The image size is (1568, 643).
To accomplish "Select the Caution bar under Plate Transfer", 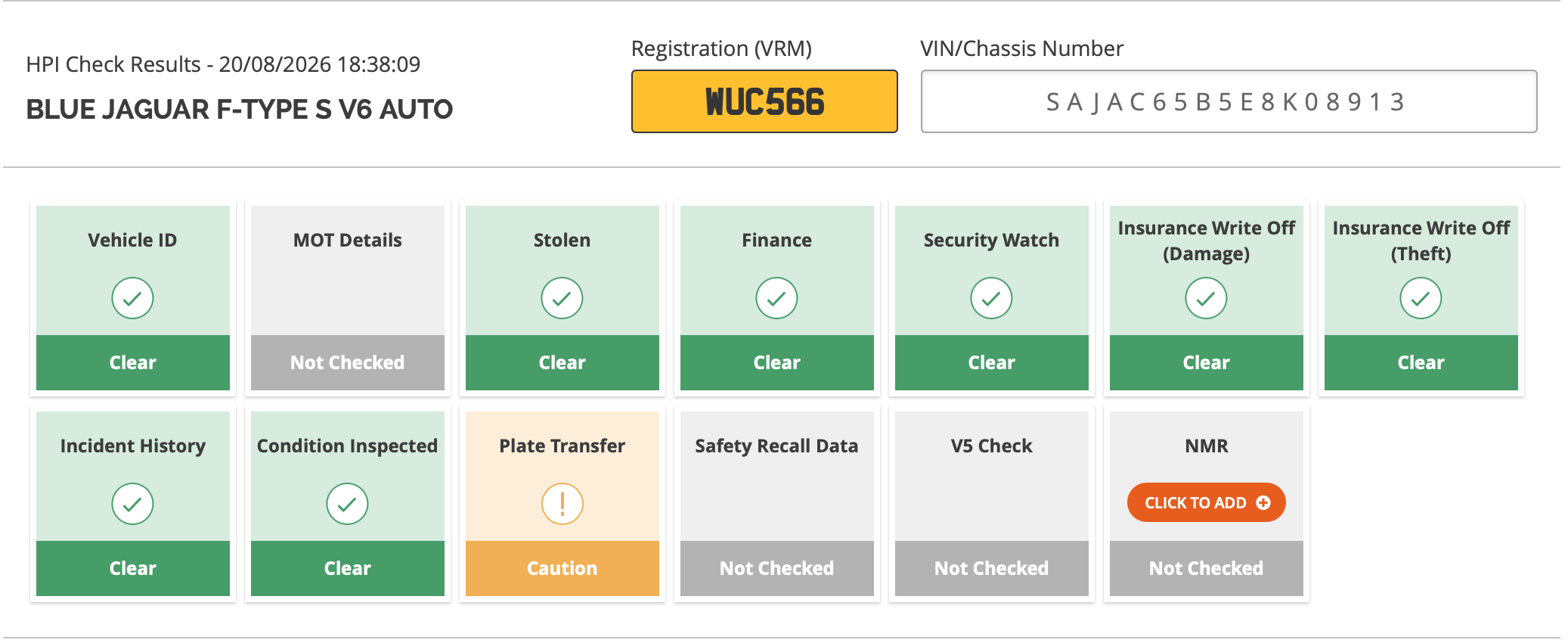I will (x=562, y=568).
